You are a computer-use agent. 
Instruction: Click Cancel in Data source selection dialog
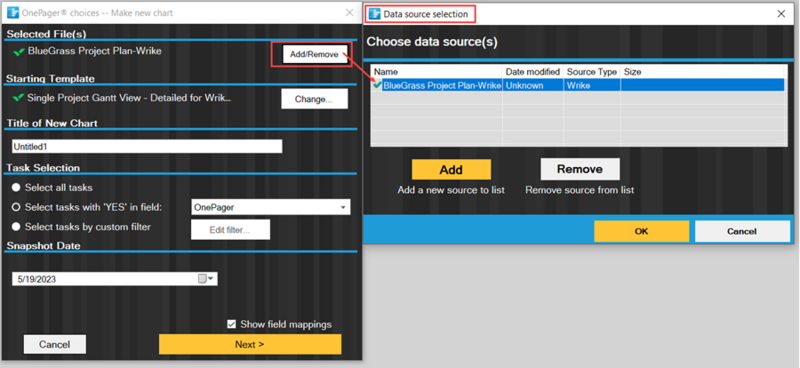point(742,231)
